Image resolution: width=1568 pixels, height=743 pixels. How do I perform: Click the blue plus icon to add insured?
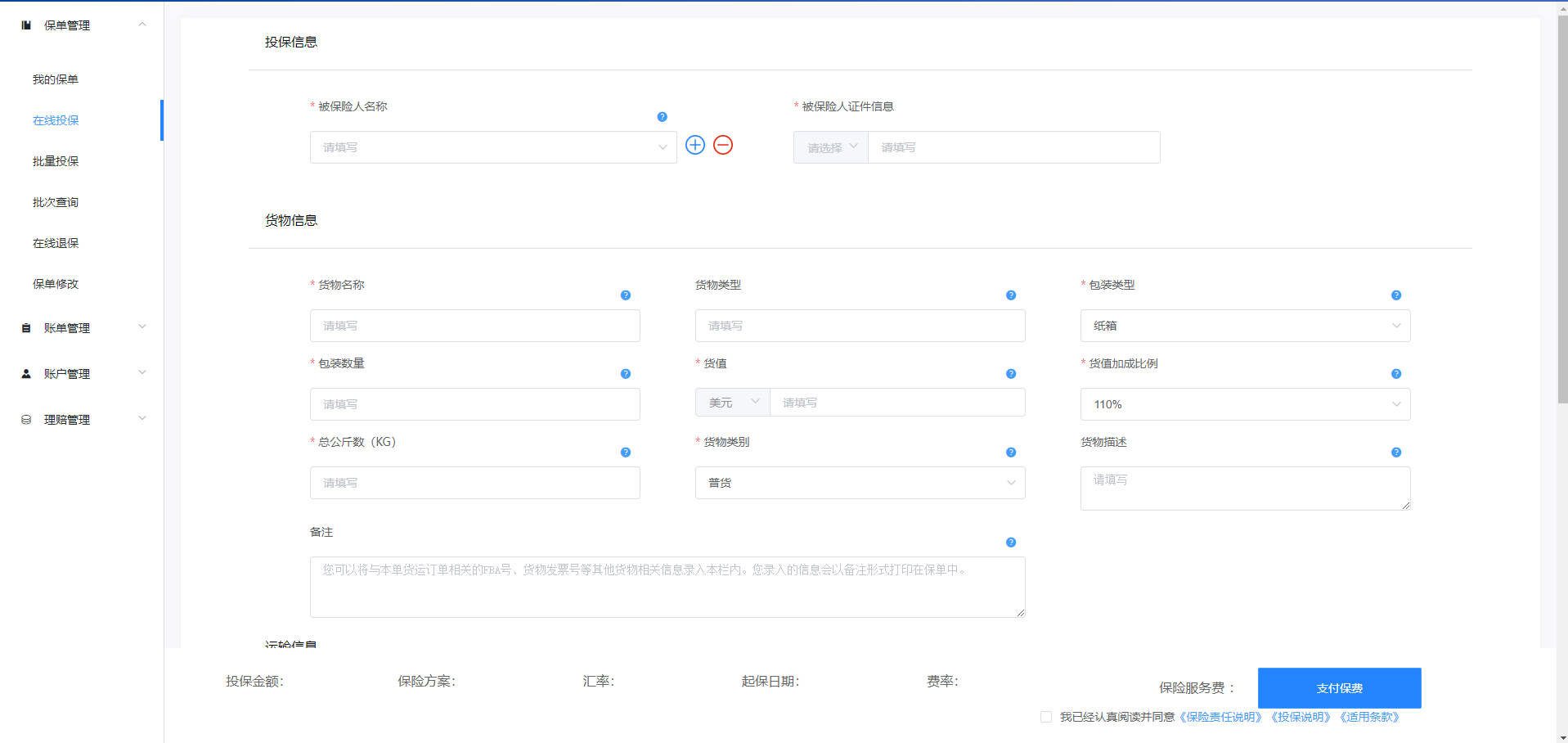point(695,145)
